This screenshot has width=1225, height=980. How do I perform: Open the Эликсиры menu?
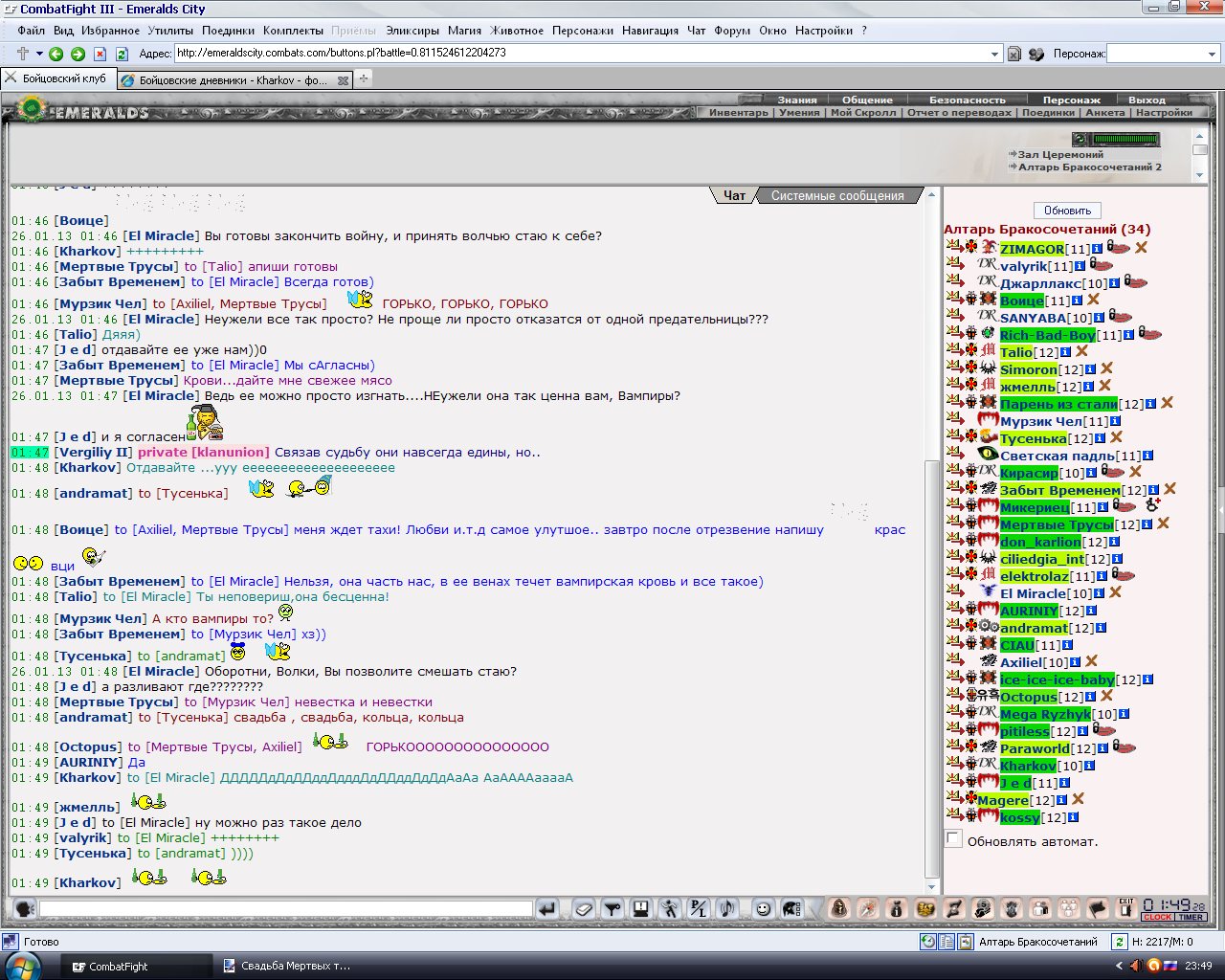point(412,31)
